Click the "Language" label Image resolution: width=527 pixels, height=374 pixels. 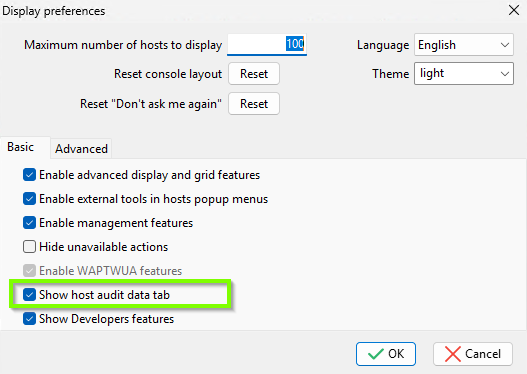[383, 45]
